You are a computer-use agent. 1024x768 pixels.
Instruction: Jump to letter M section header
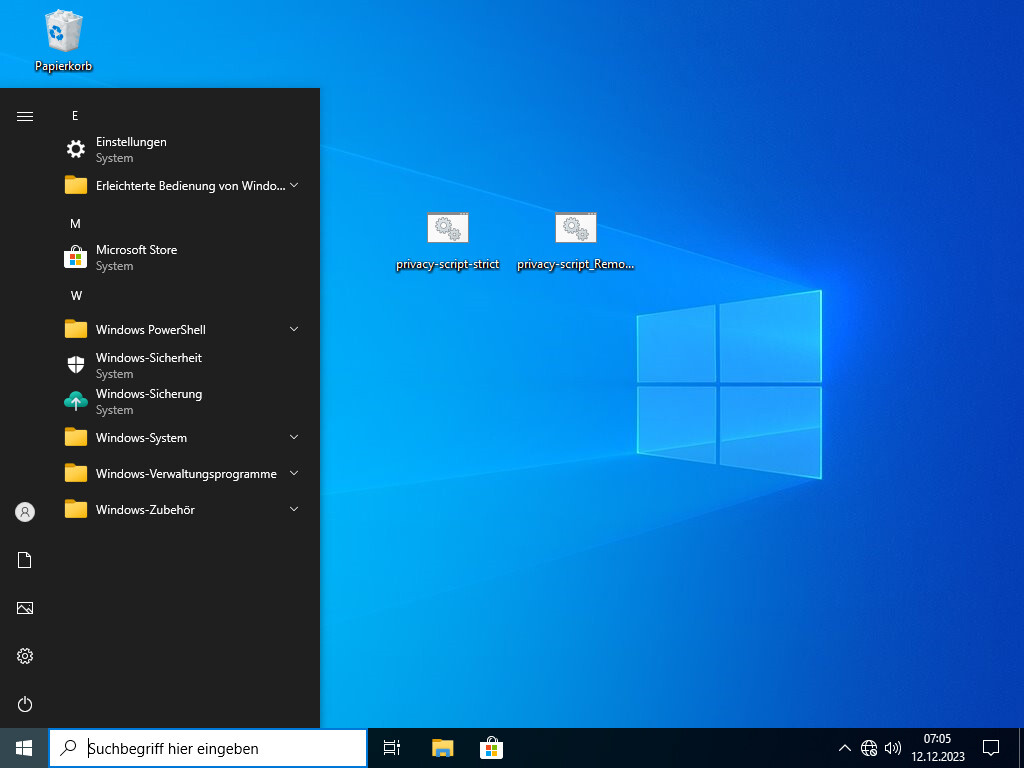[x=75, y=223]
